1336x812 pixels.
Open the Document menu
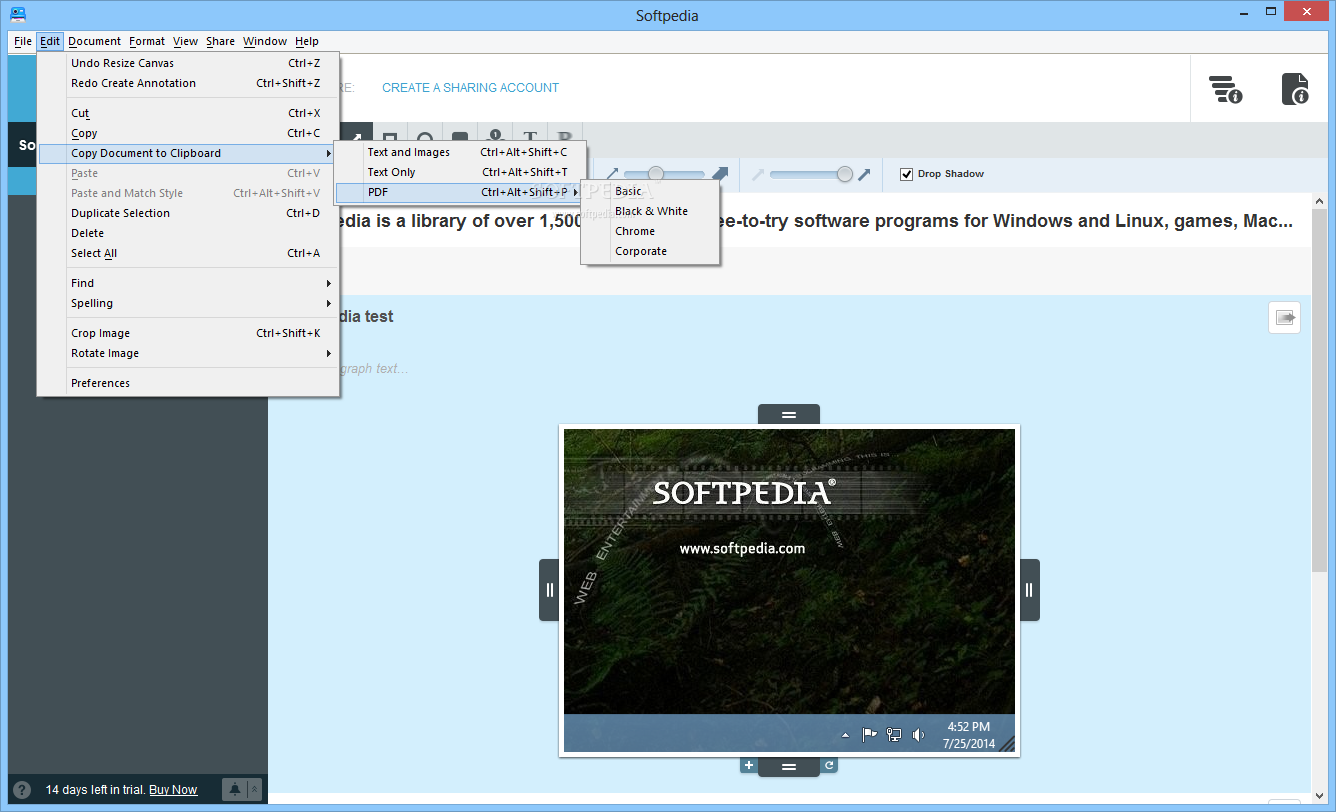click(94, 41)
